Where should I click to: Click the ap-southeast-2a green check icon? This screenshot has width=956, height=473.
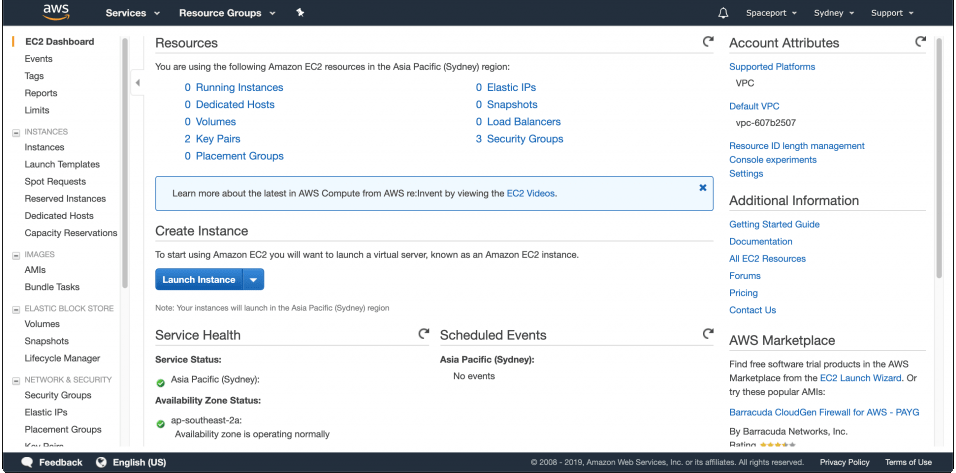[160, 424]
